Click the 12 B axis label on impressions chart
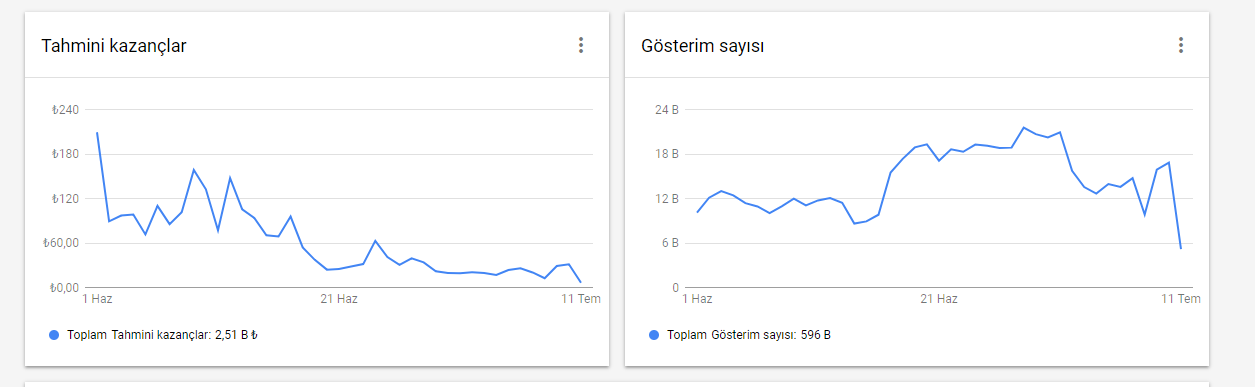This screenshot has width=1255, height=387. point(667,199)
